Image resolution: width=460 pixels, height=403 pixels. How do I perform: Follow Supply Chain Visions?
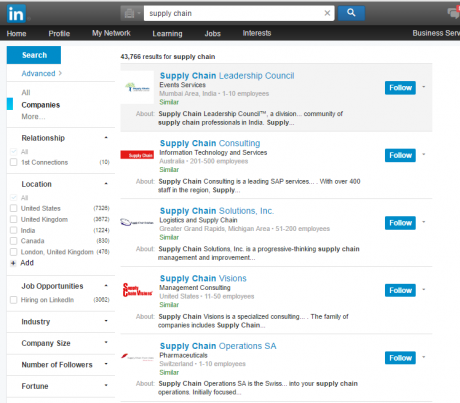(400, 290)
